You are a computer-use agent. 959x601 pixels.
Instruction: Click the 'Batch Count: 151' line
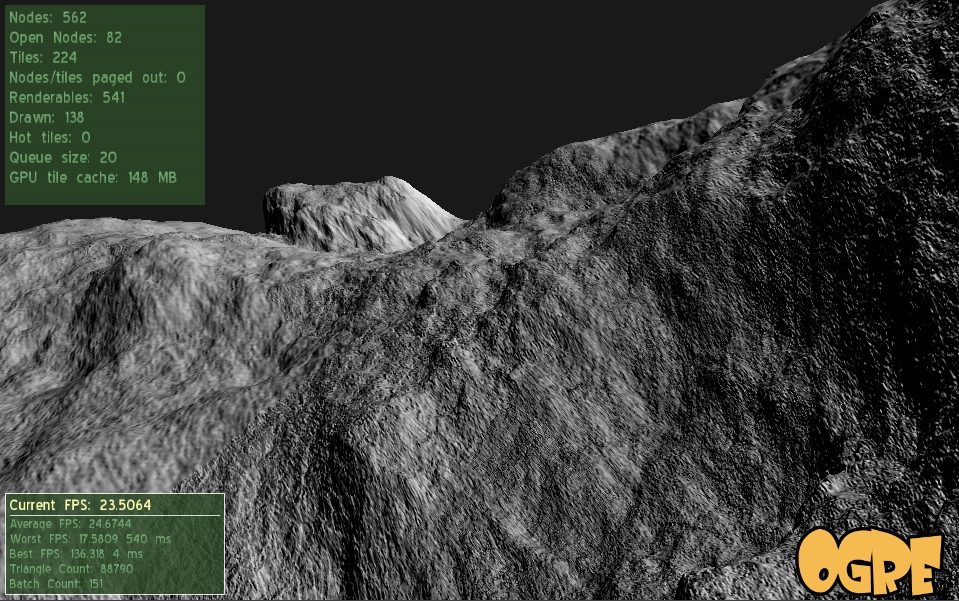pos(56,583)
